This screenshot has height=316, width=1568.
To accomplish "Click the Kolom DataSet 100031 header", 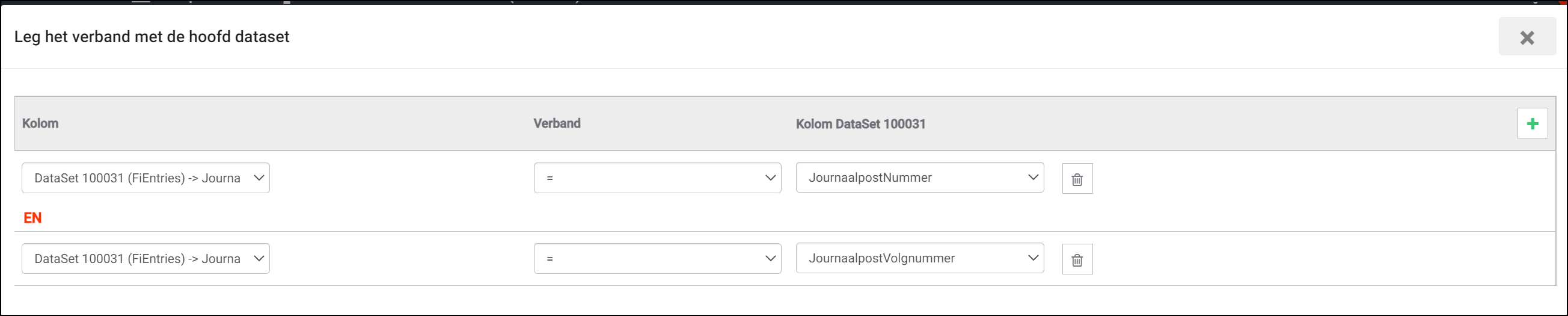I will [860, 124].
